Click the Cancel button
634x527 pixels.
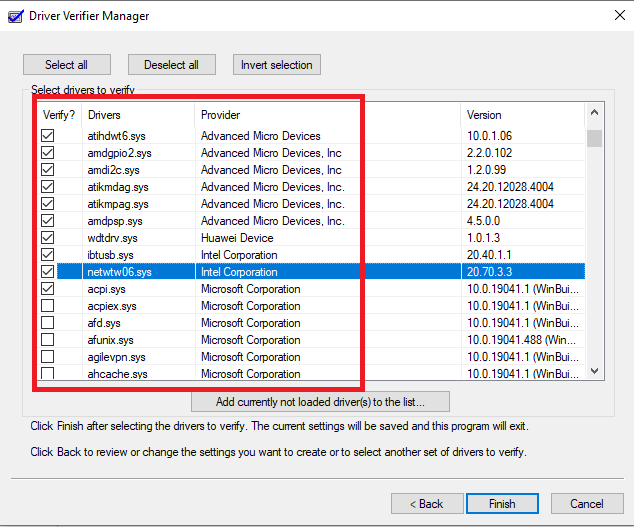pyautogui.click(x=587, y=504)
